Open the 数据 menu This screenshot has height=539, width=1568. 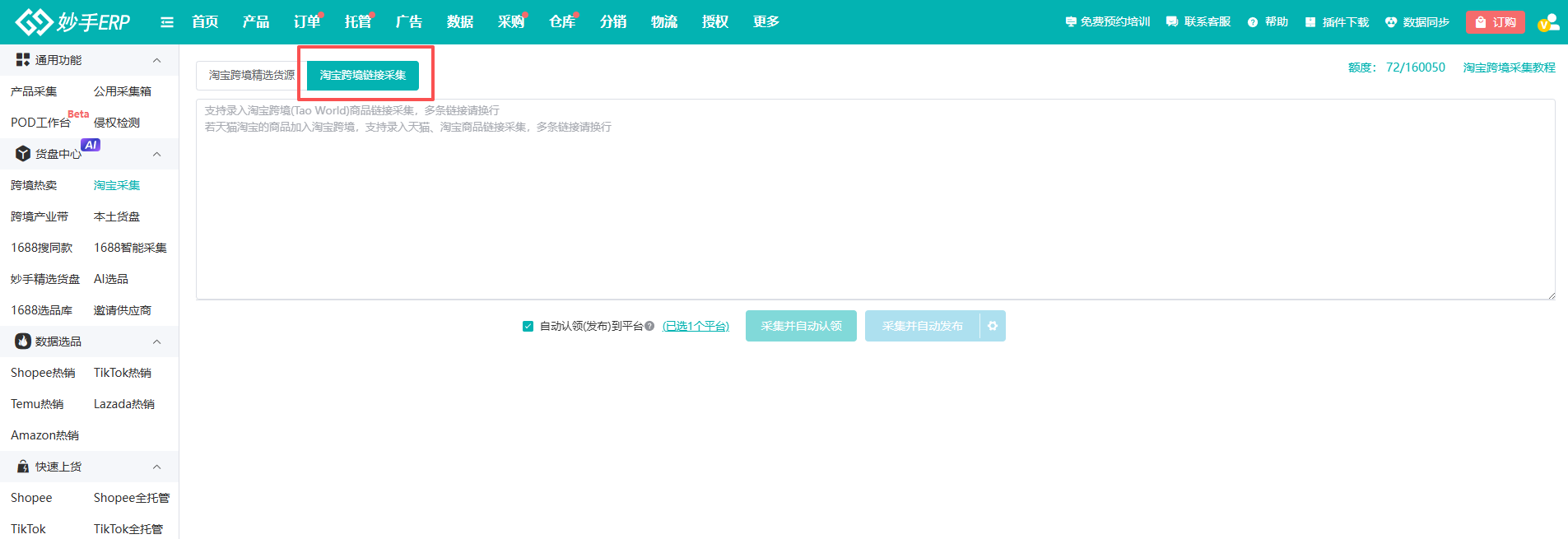460,21
